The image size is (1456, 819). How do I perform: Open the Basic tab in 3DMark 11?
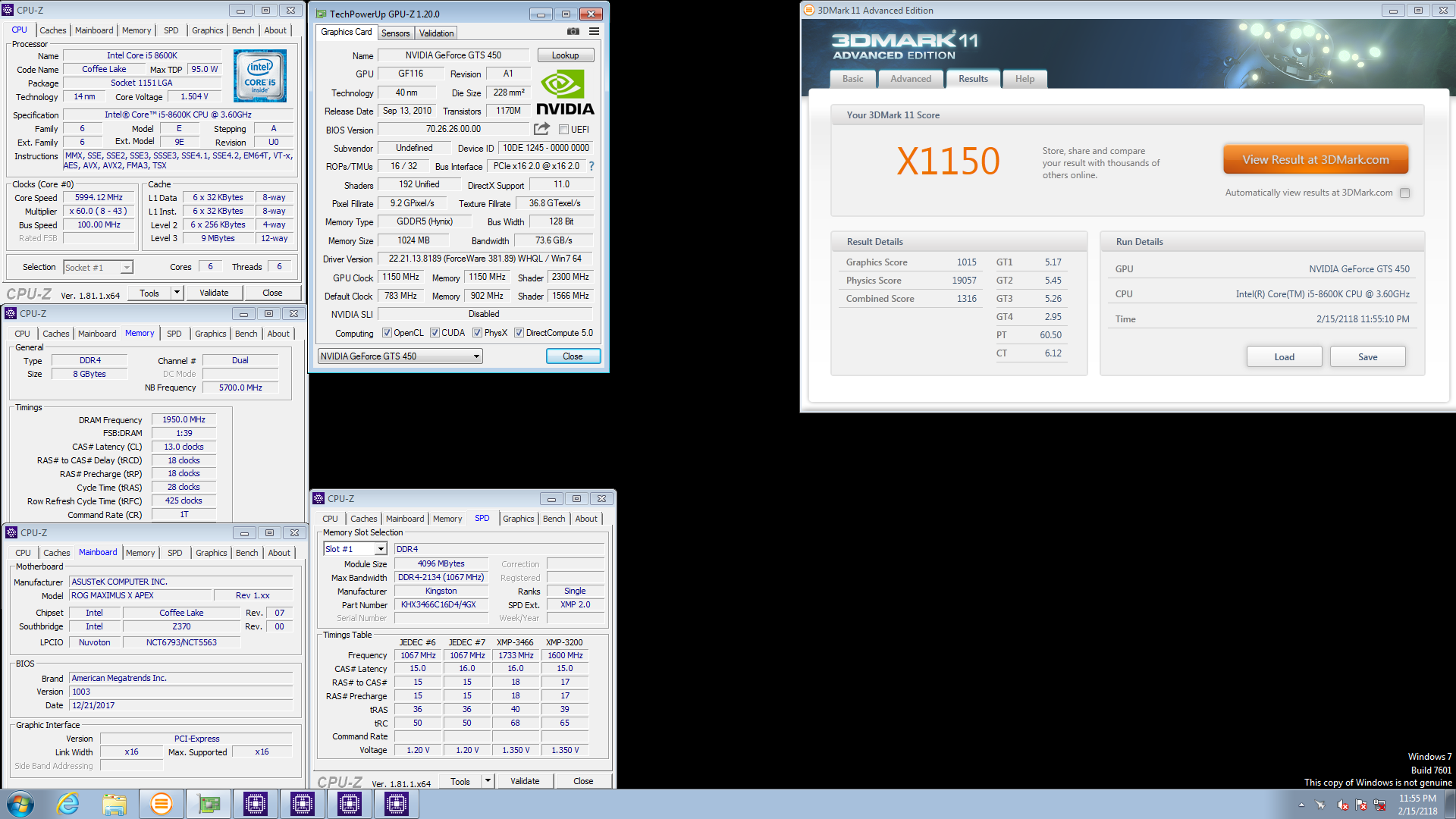point(852,79)
